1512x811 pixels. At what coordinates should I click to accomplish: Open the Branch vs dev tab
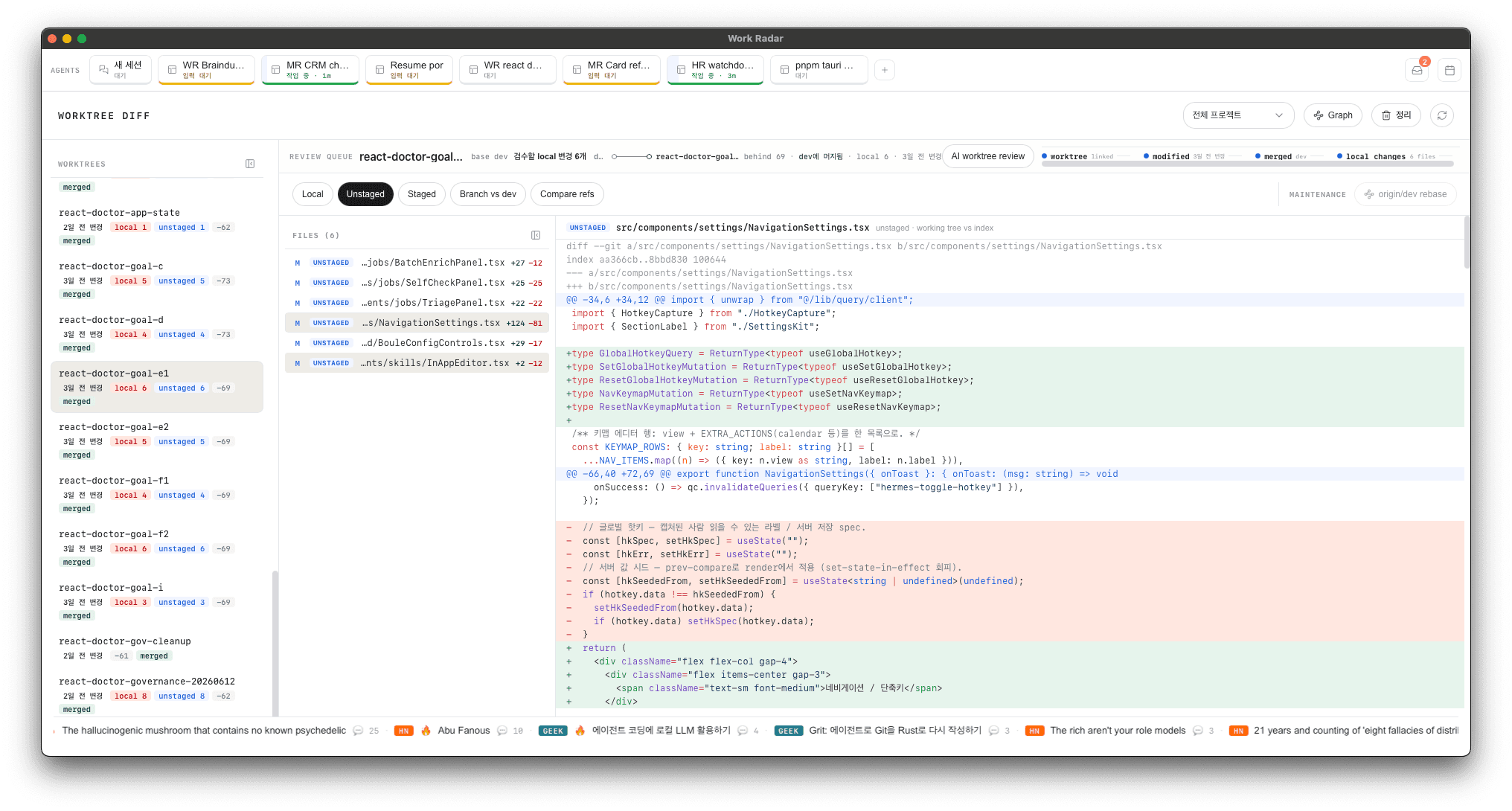pos(488,194)
